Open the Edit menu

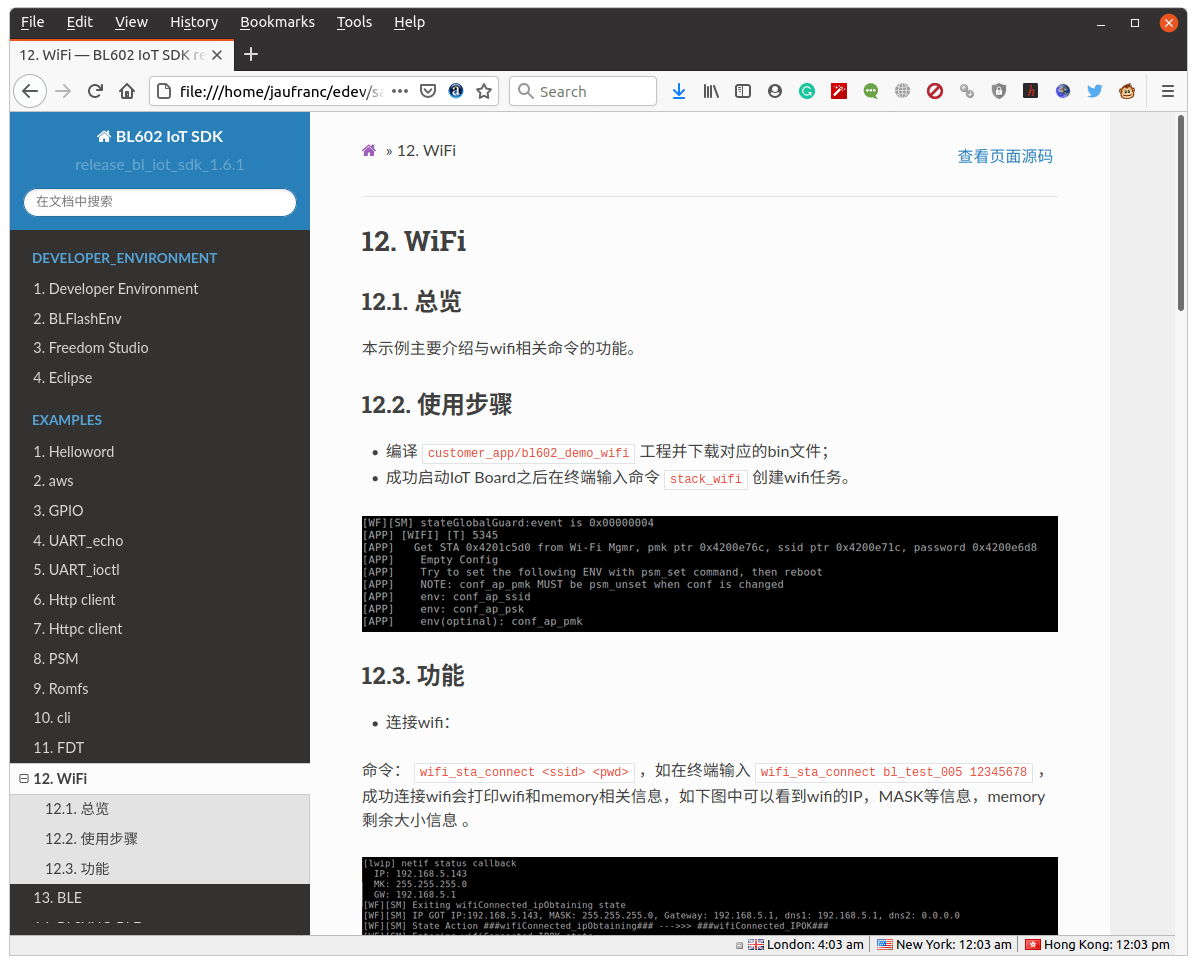coord(79,22)
